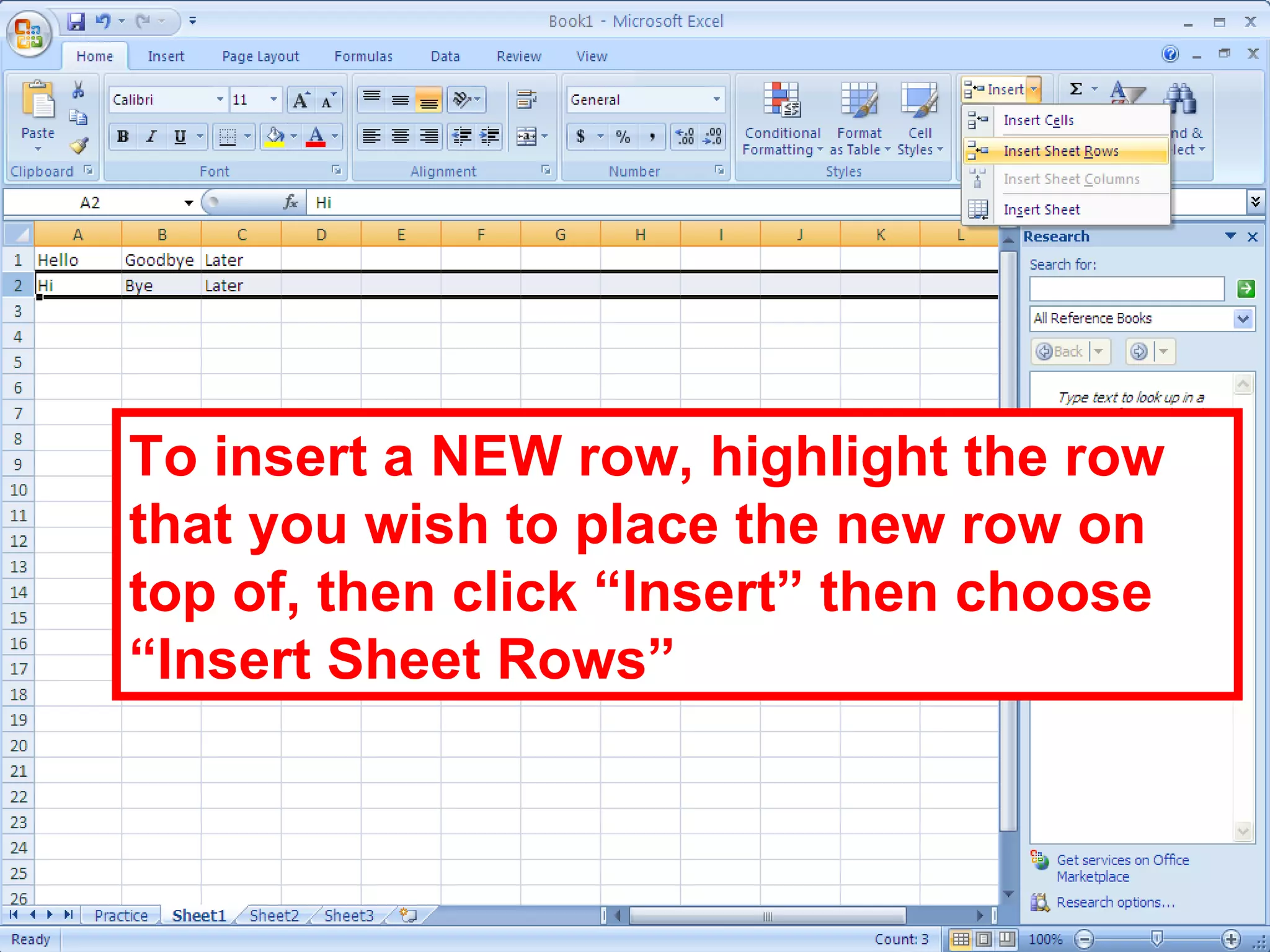Click the Paste clipboard icon
The height and width of the screenshot is (952, 1270).
pyautogui.click(x=38, y=99)
